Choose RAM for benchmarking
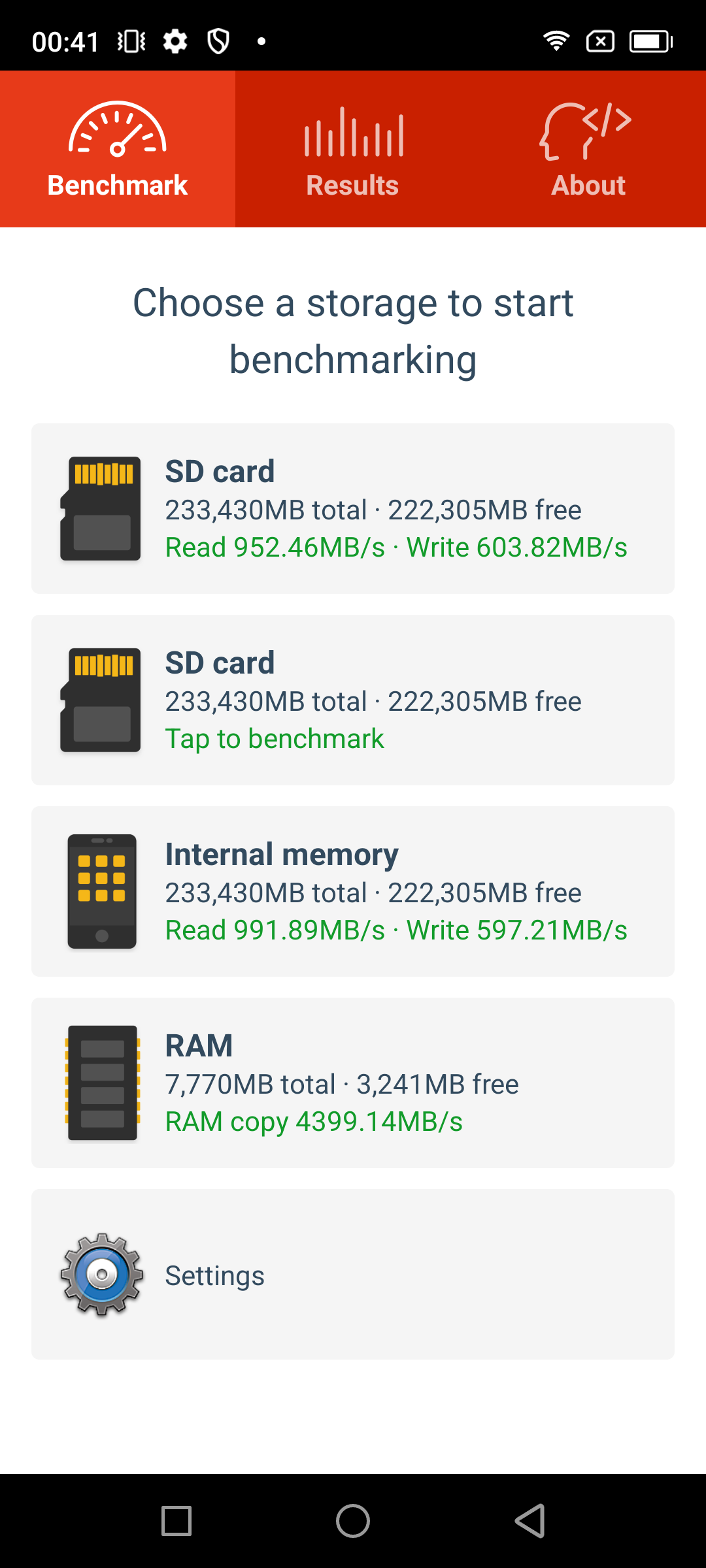Viewport: 706px width, 1568px height. [x=353, y=1083]
